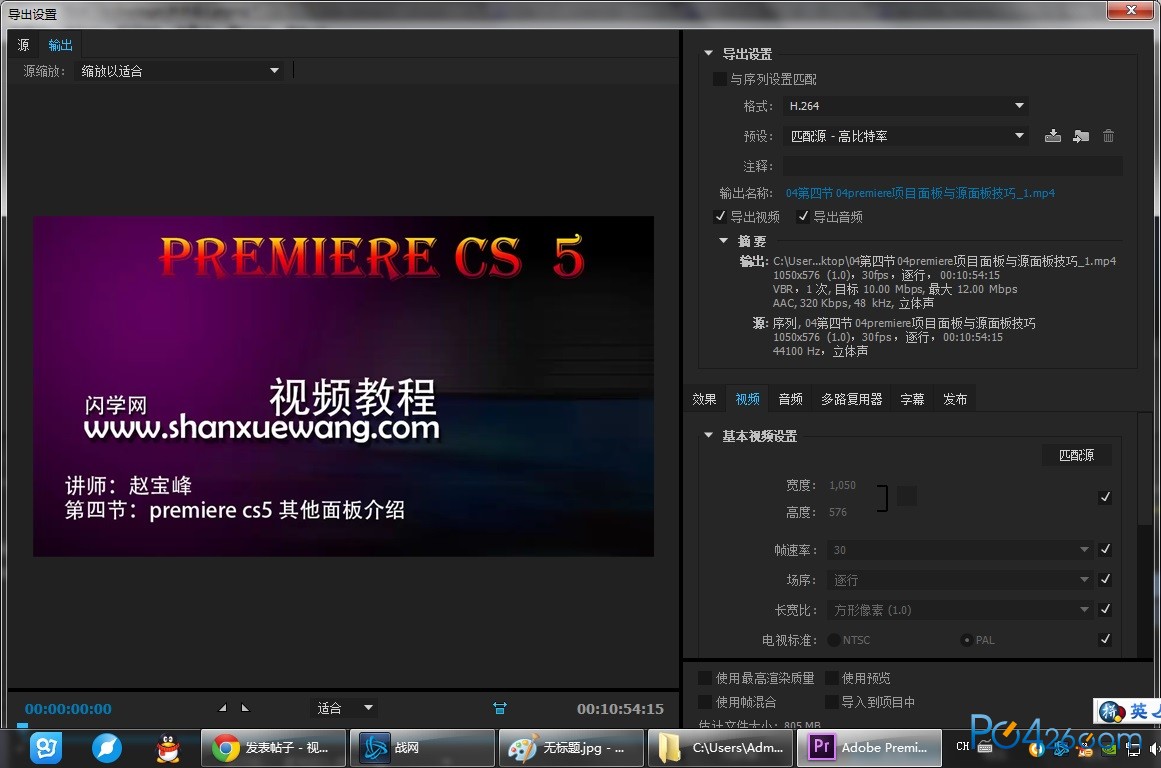
Task: Switch to the 音频 tab
Action: (791, 399)
